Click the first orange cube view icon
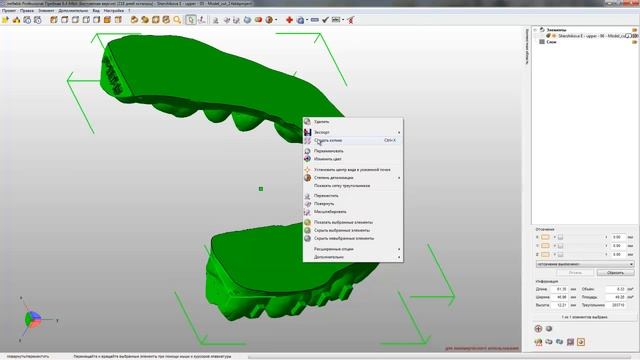Viewport: 640px width, 360px height. (54, 20)
